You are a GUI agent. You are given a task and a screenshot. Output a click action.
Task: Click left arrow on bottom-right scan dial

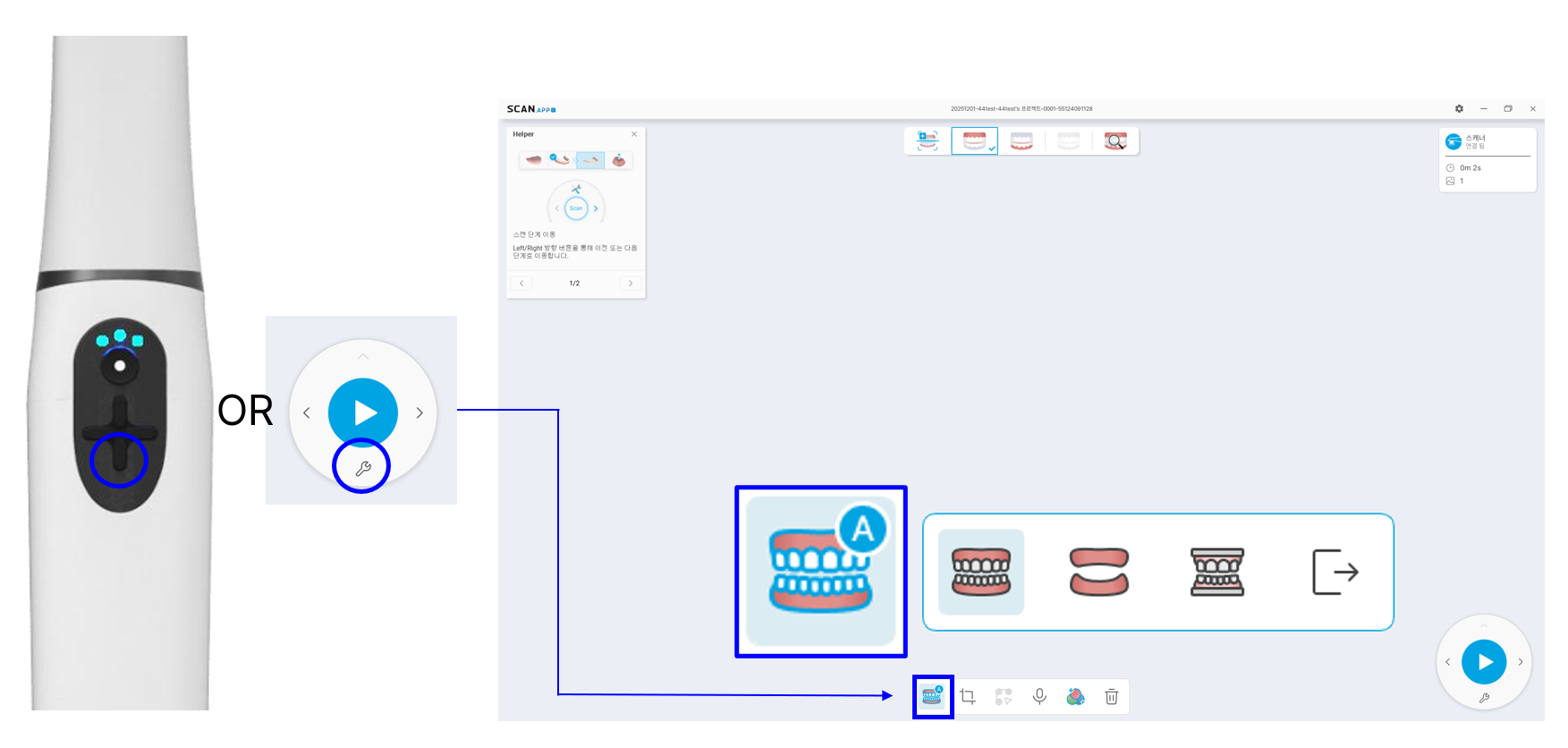(x=1447, y=662)
